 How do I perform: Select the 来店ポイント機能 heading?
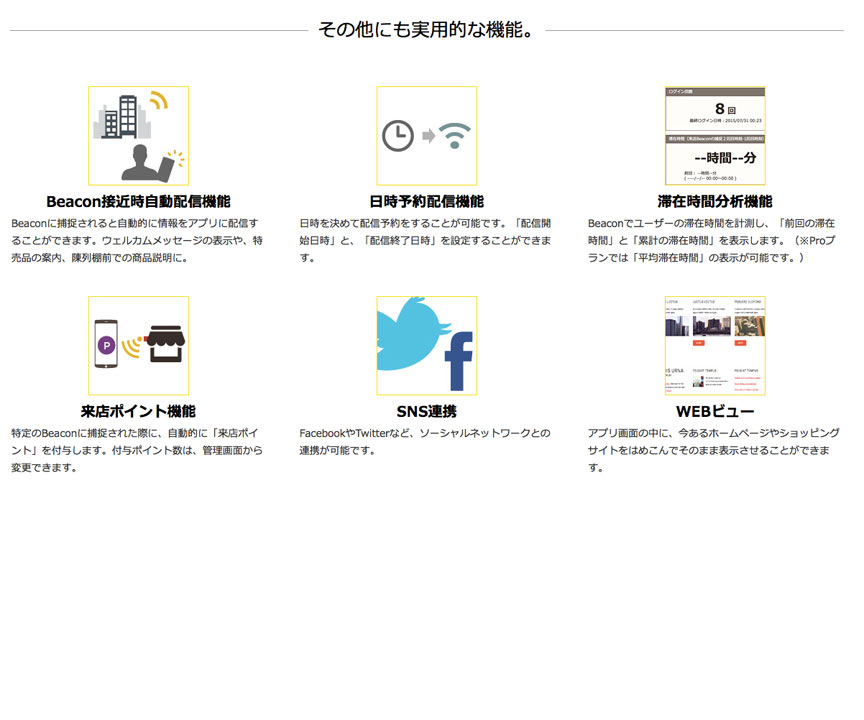click(x=138, y=411)
